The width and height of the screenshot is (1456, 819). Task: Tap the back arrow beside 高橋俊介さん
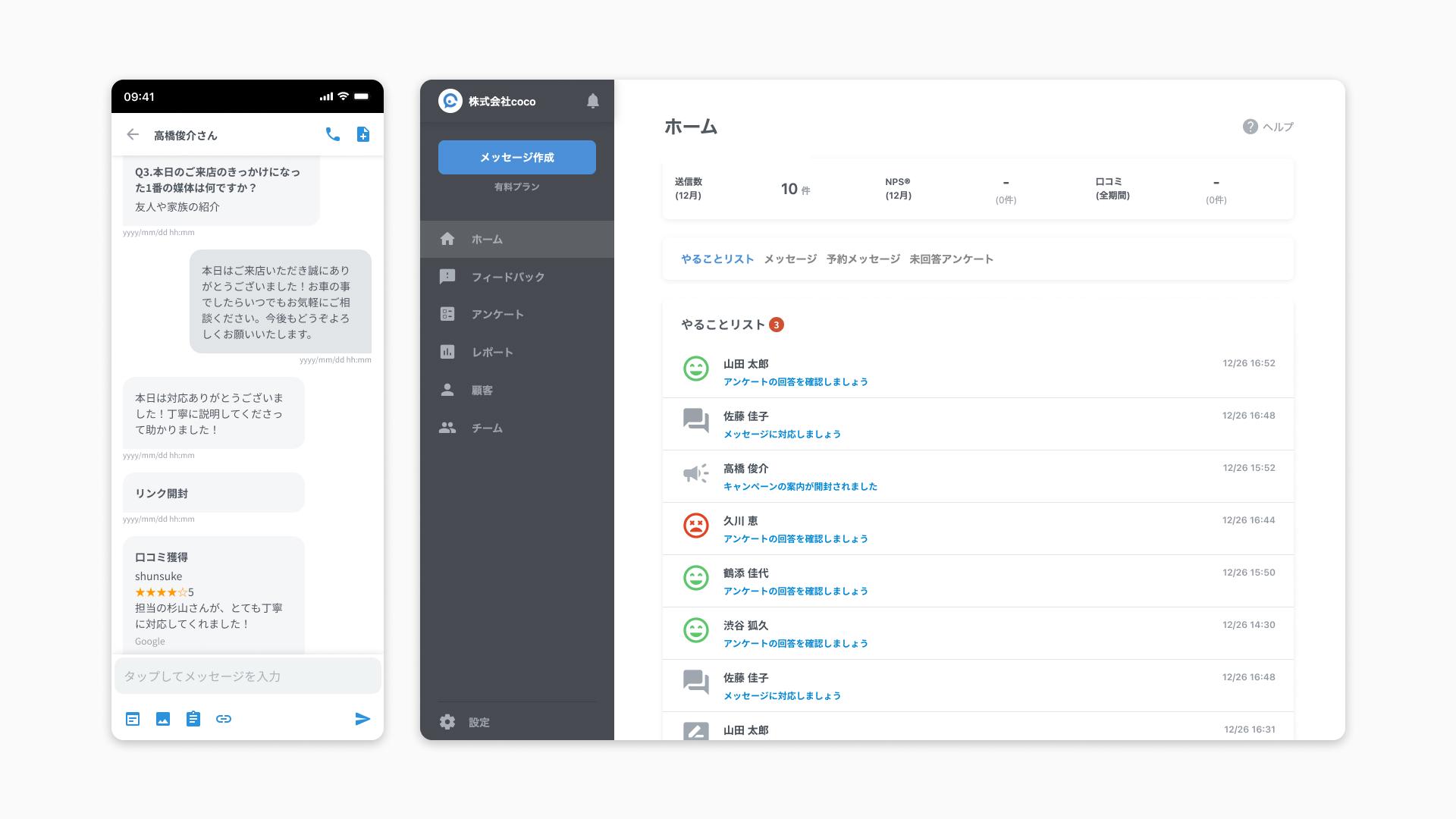click(x=133, y=134)
